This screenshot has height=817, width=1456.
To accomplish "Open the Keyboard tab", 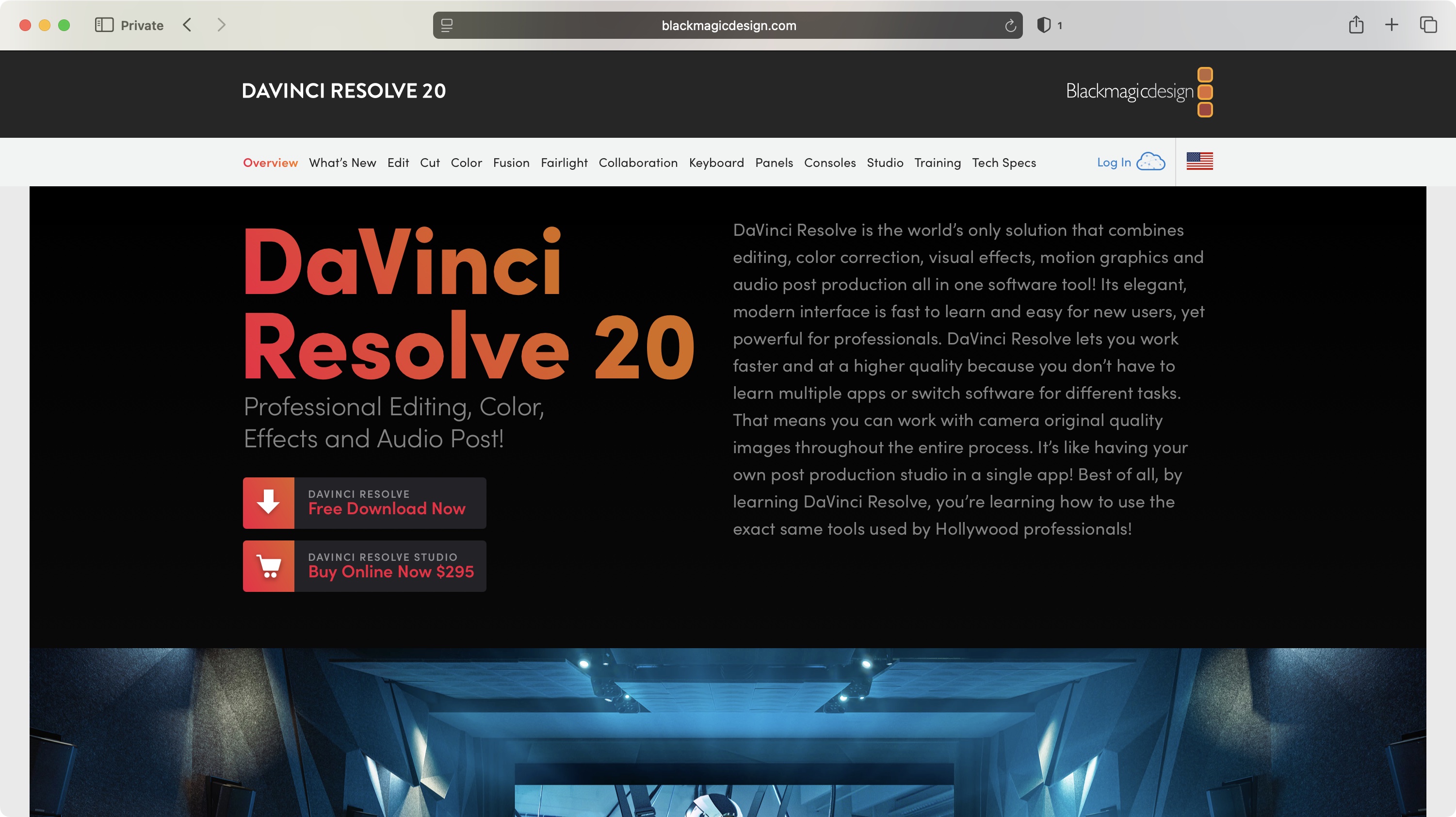I will coord(716,163).
